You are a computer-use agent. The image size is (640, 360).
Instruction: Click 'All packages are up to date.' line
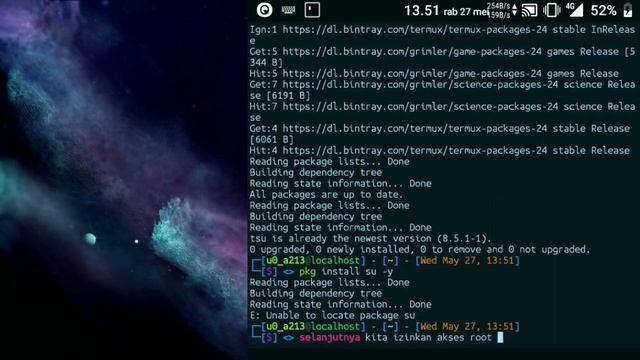(x=326, y=194)
